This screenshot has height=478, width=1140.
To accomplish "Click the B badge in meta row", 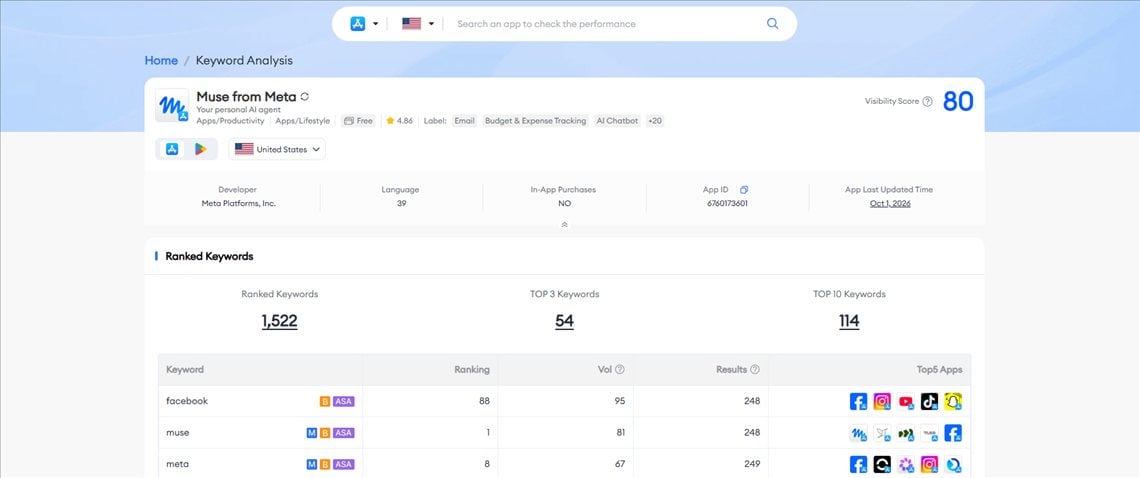I will (325, 464).
